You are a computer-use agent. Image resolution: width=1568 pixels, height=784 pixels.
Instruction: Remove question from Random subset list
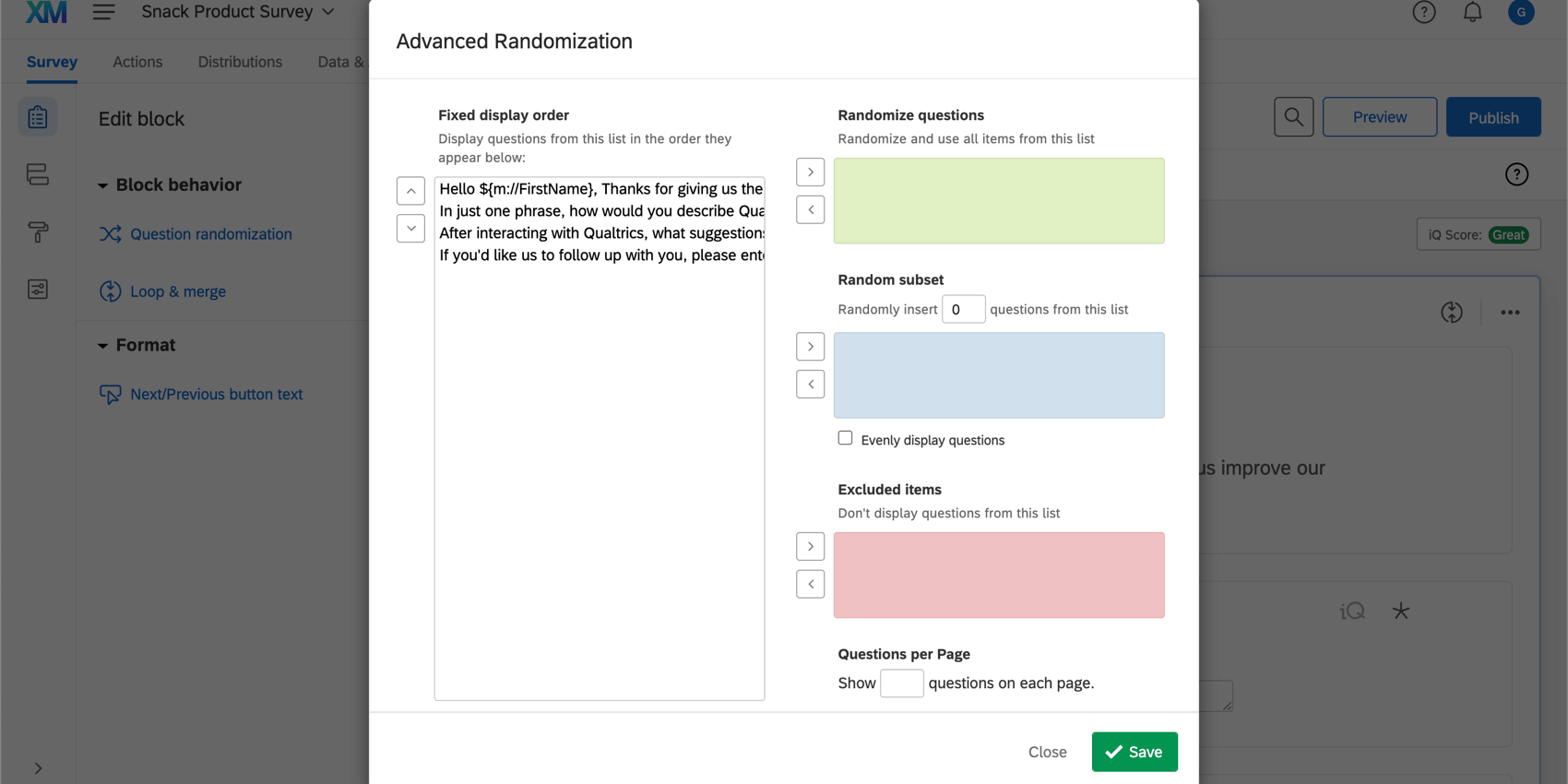coord(810,385)
